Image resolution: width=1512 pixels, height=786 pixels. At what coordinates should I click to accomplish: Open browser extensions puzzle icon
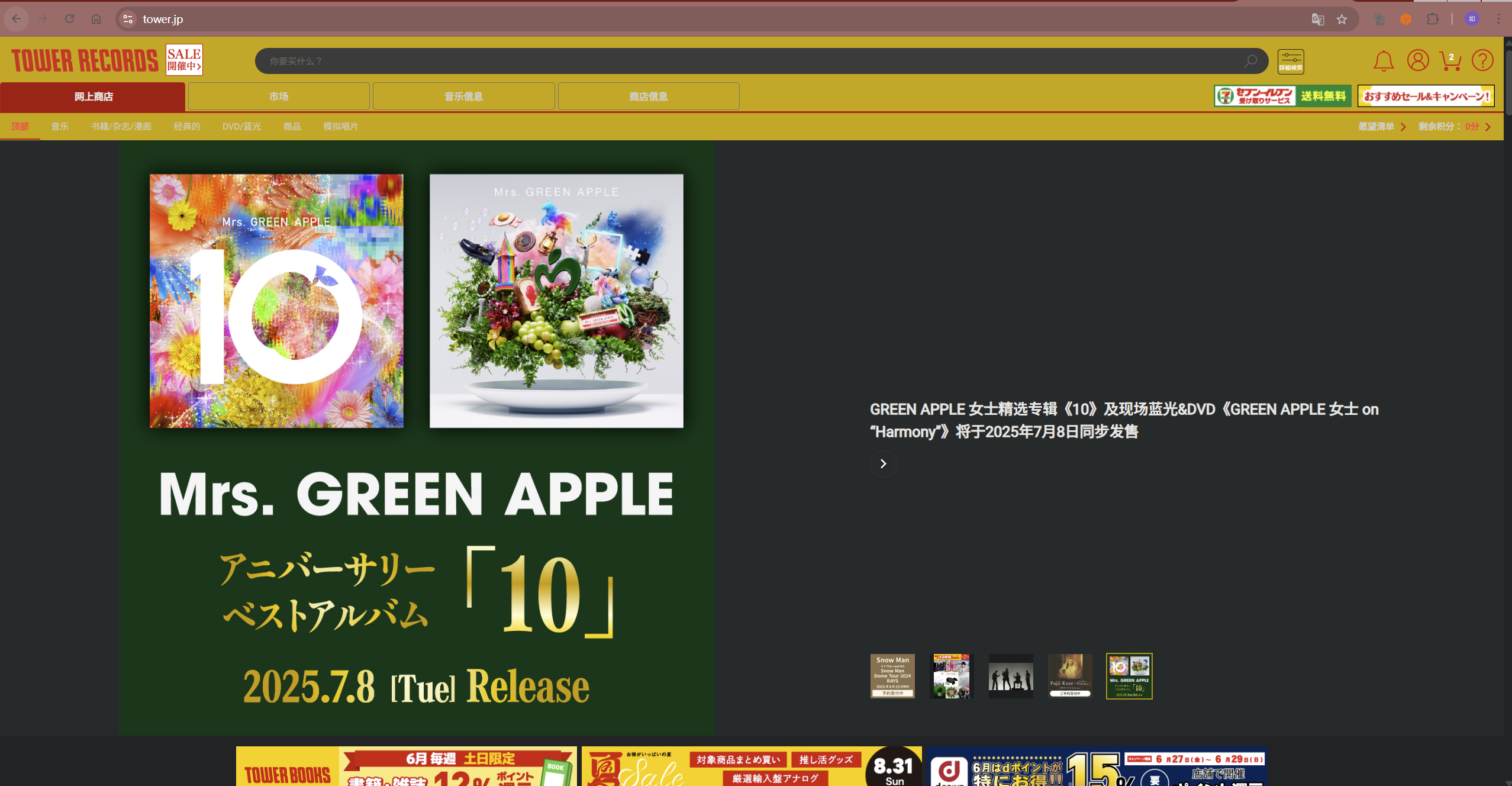tap(1432, 19)
